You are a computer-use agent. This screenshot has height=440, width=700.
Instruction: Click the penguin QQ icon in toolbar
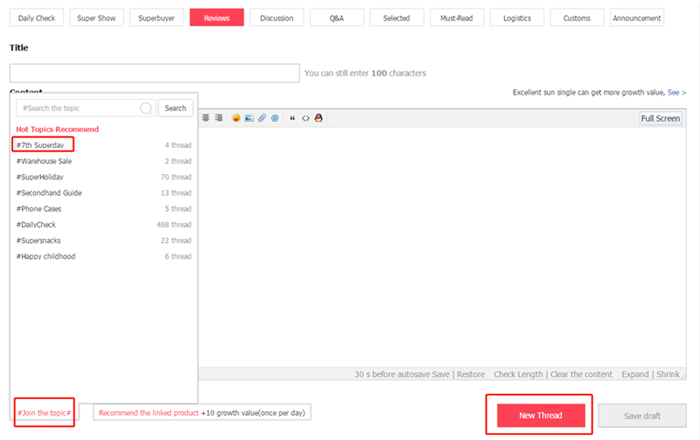click(319, 118)
